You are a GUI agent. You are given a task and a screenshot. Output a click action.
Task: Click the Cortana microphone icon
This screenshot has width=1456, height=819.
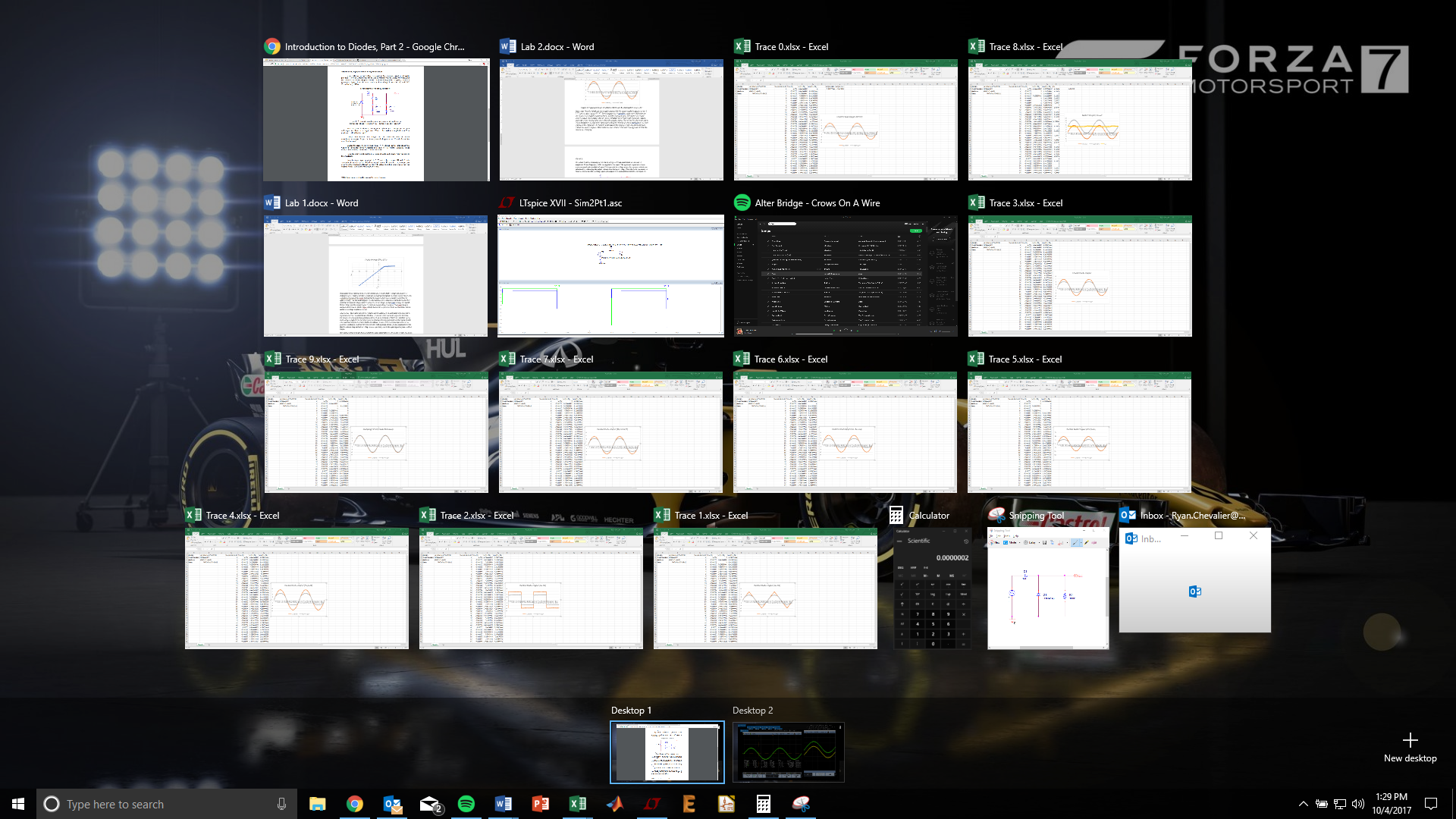tap(281, 804)
